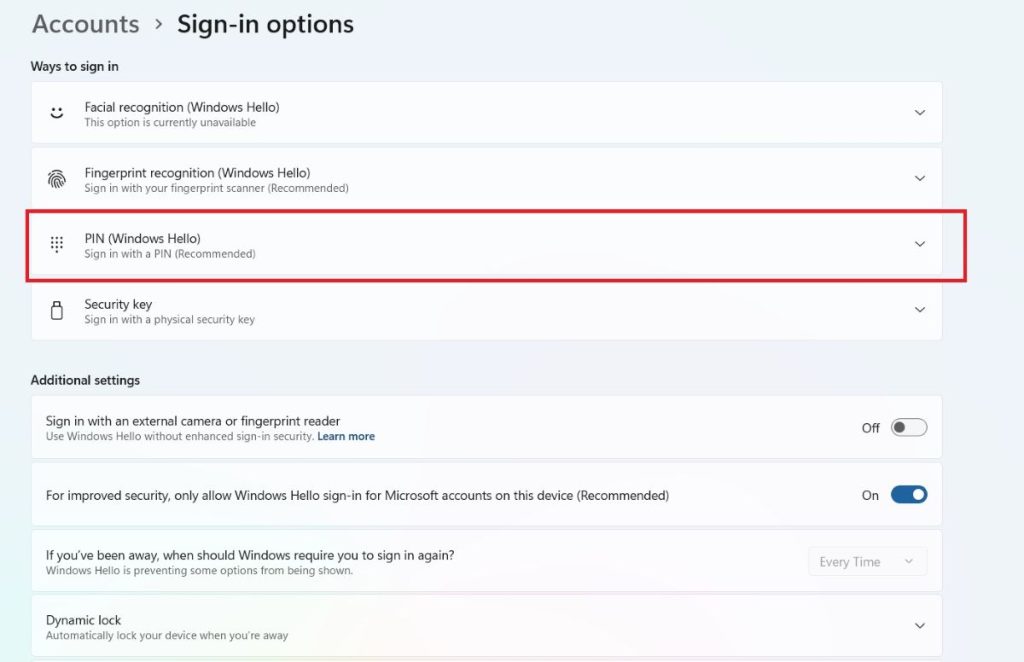1024x662 pixels.
Task: Open the Learn more link
Action: click(x=346, y=436)
